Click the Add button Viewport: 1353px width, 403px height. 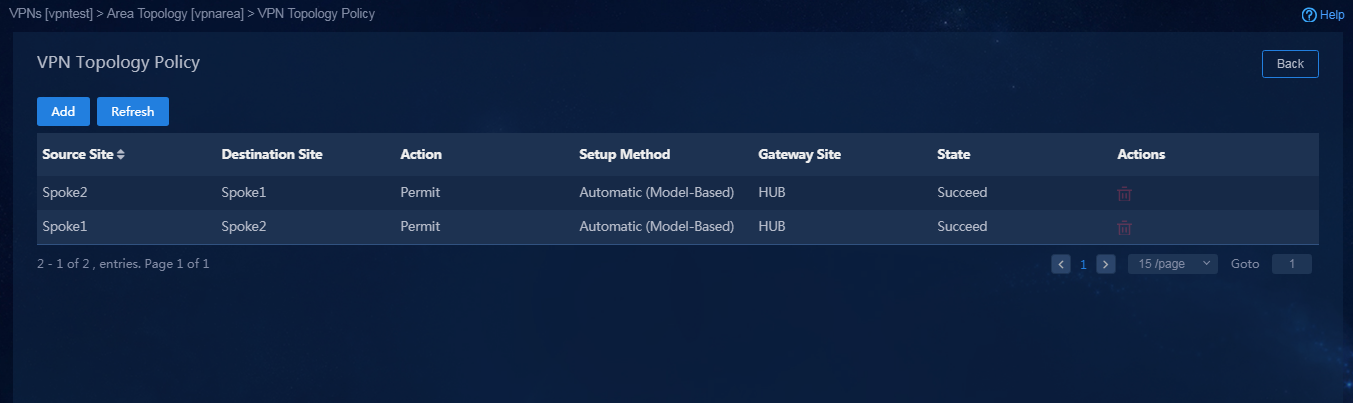[x=63, y=112]
